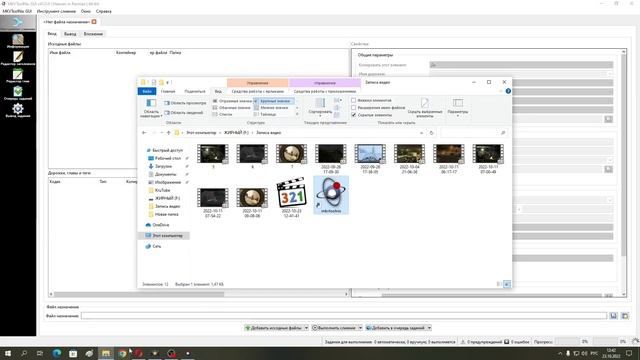Toggle Область просмотра preview pane
Image resolution: width=640 pixels, height=360 pixels.
click(x=185, y=103)
